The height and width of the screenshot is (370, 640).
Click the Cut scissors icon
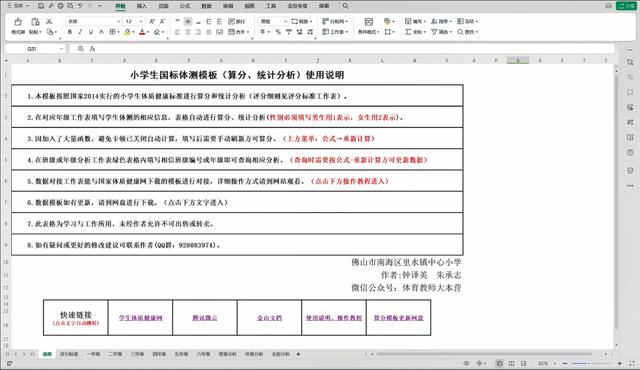[49, 21]
